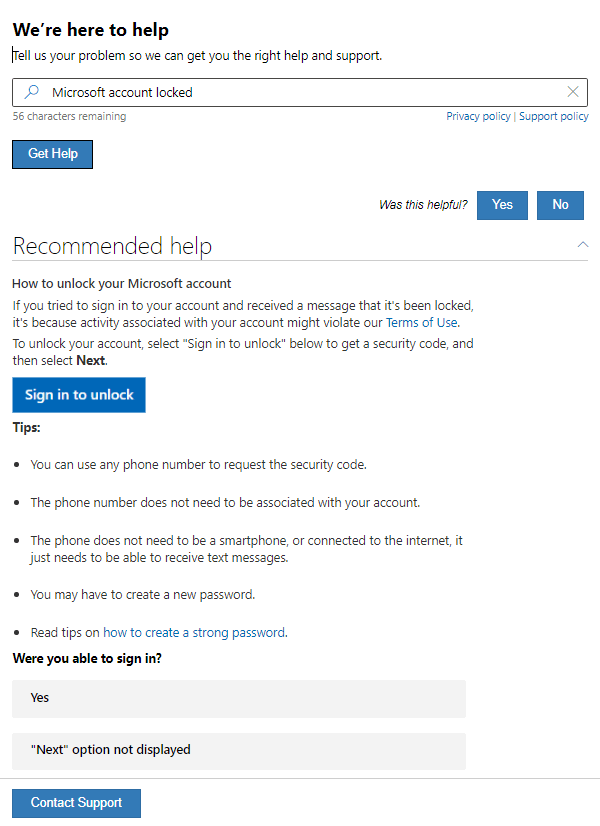Viewport: 600px width, 826px height.
Task: Answer No to 'Was this helpful?'
Action: (560, 205)
